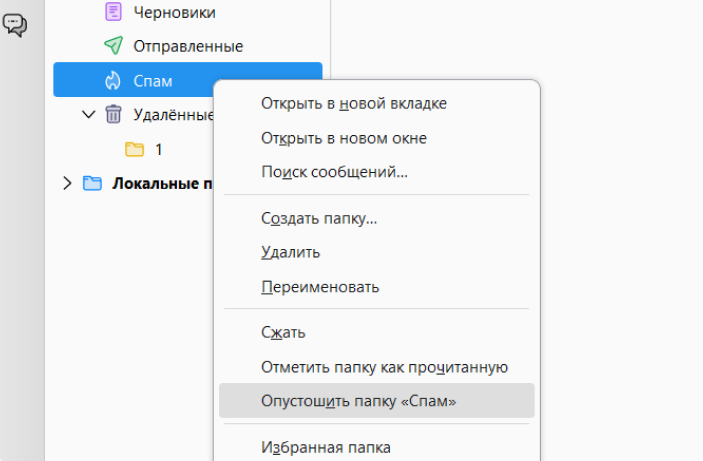Screen dimensions: 703x461
Task: Open Поиск сообщений from context menu
Action: 334,172
